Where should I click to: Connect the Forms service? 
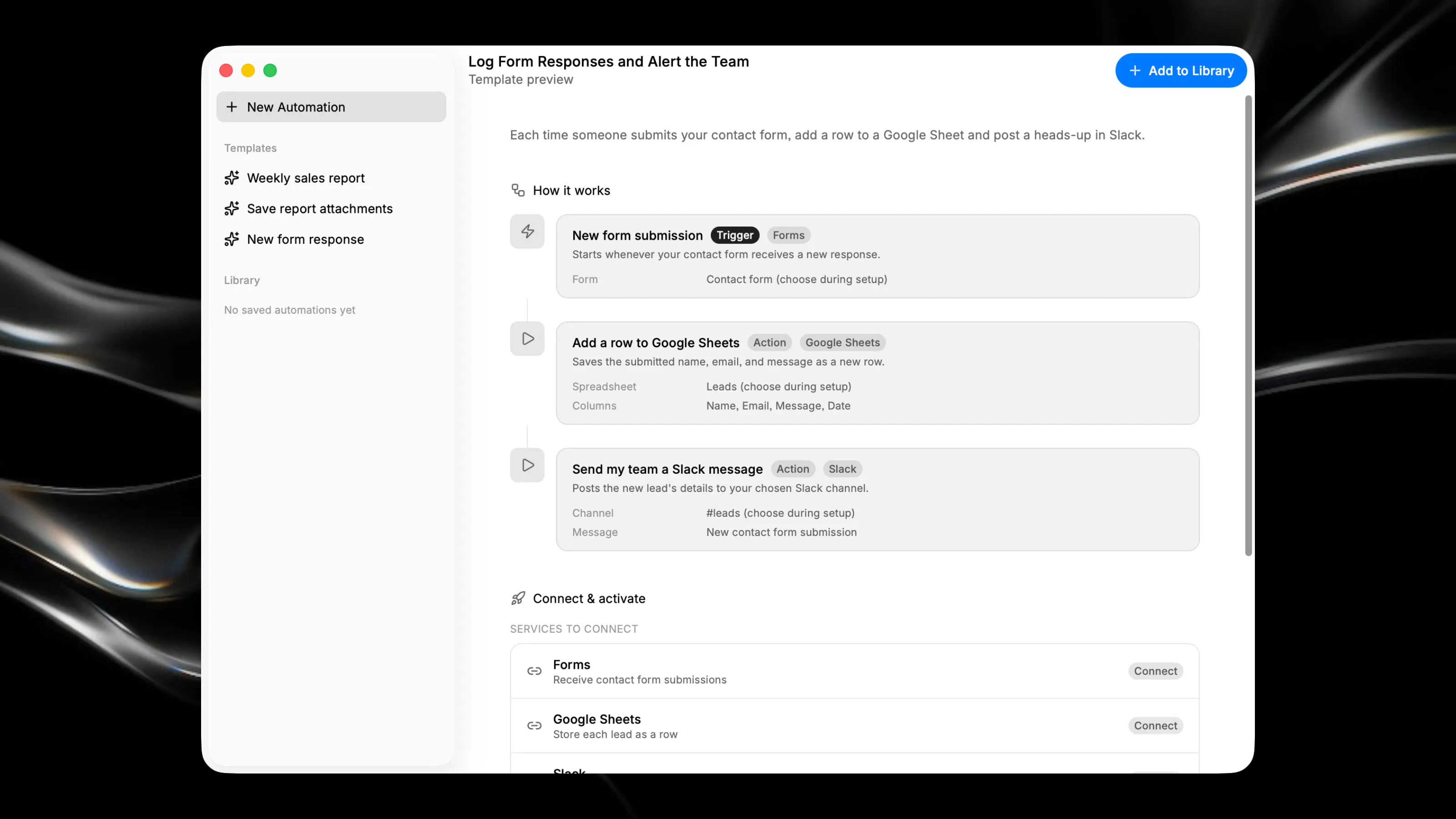click(x=1155, y=671)
